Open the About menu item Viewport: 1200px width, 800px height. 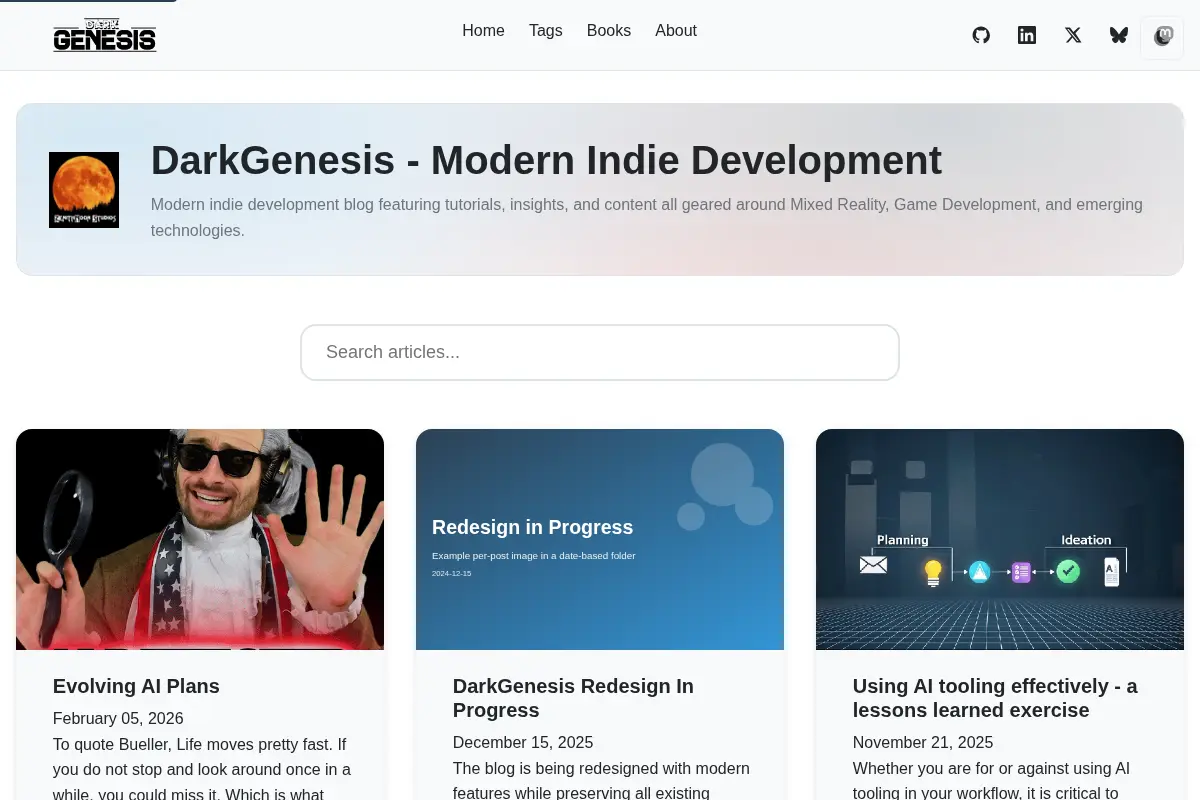[676, 31]
